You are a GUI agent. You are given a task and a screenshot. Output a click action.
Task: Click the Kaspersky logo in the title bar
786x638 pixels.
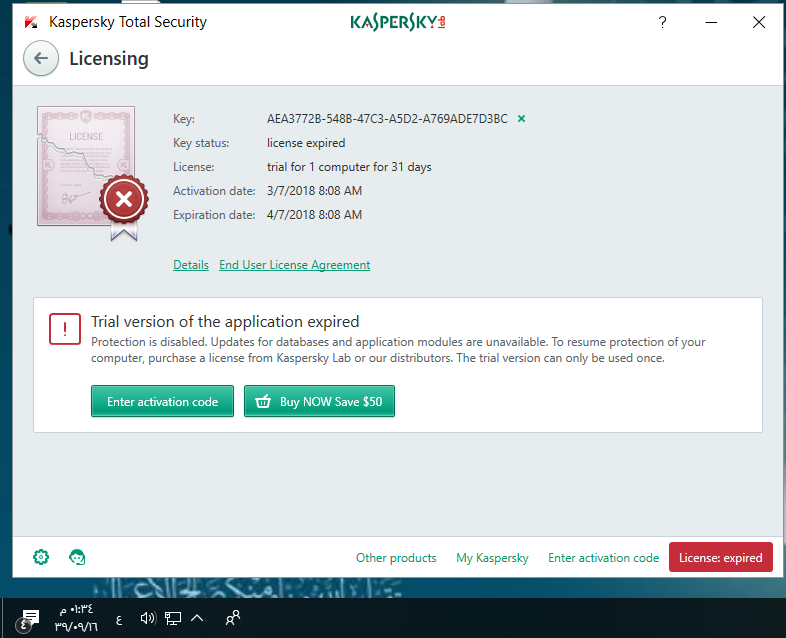tap(398, 22)
